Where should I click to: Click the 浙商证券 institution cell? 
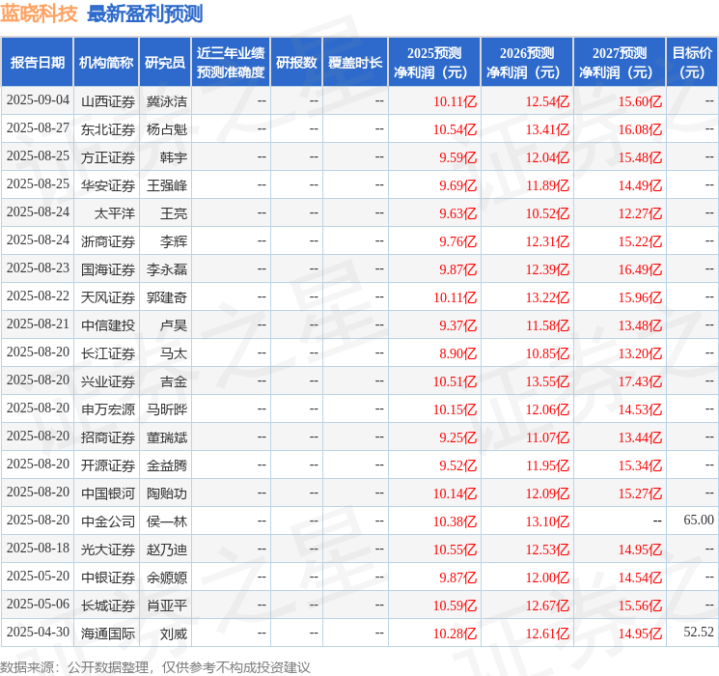(x=108, y=242)
